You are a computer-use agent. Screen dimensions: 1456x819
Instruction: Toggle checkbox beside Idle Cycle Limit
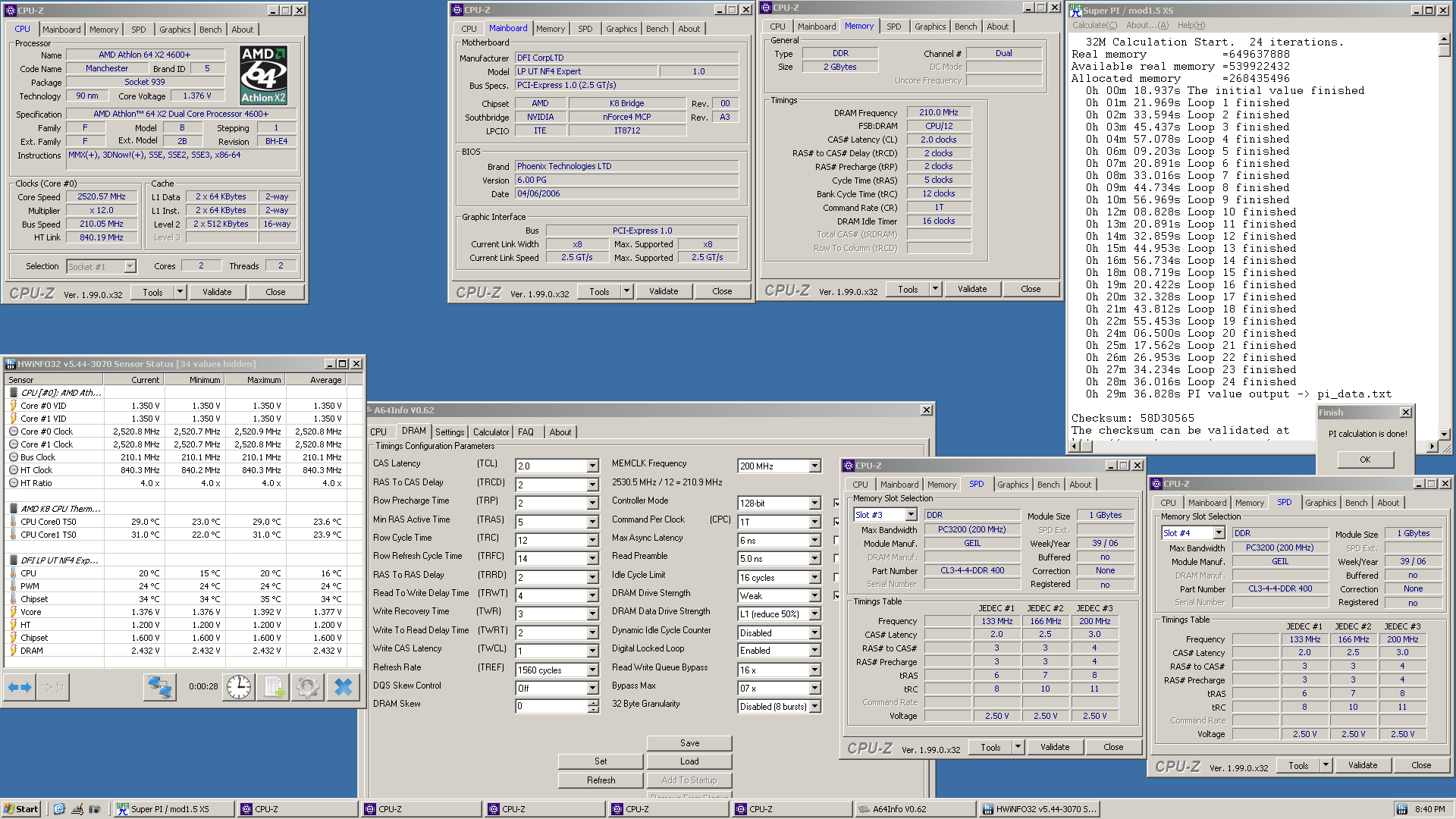(837, 577)
